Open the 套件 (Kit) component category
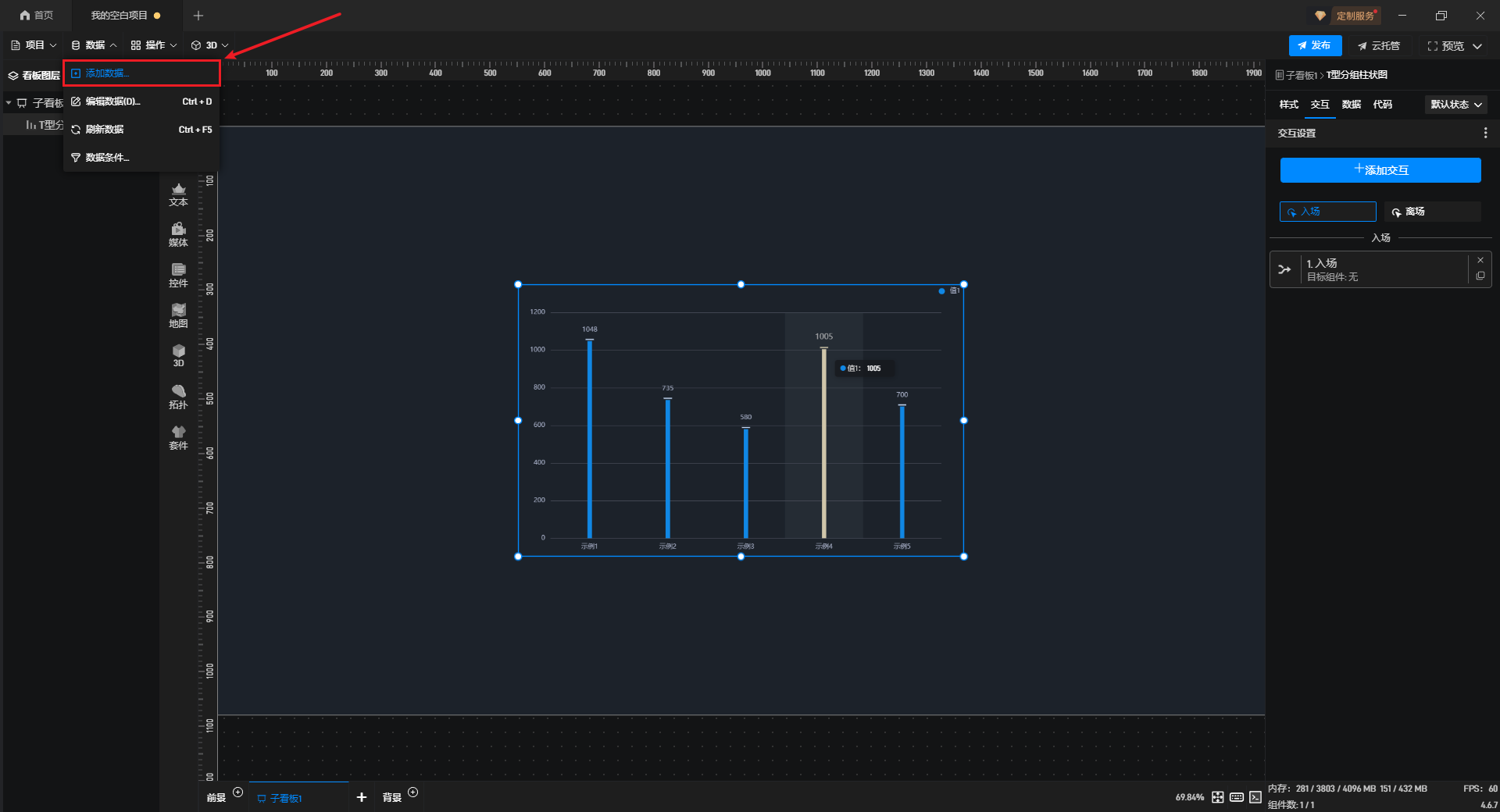1500x812 pixels. [x=178, y=437]
